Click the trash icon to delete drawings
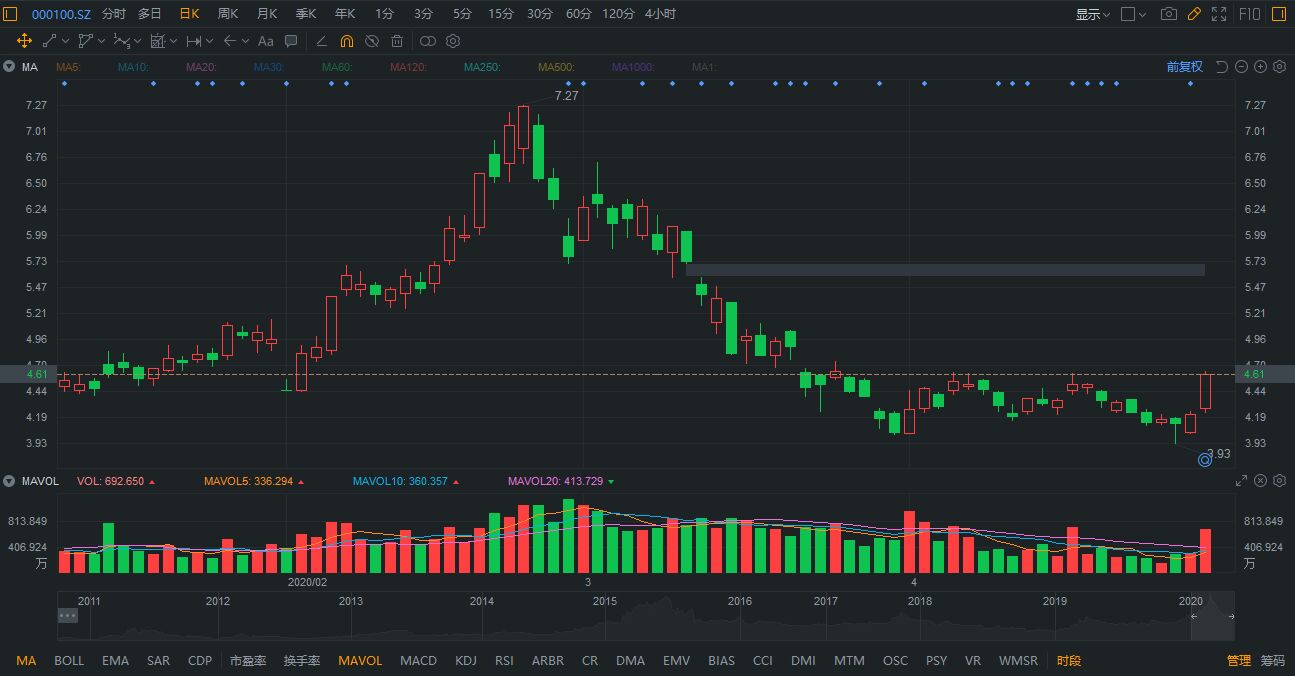The height and width of the screenshot is (676, 1295). (x=397, y=41)
